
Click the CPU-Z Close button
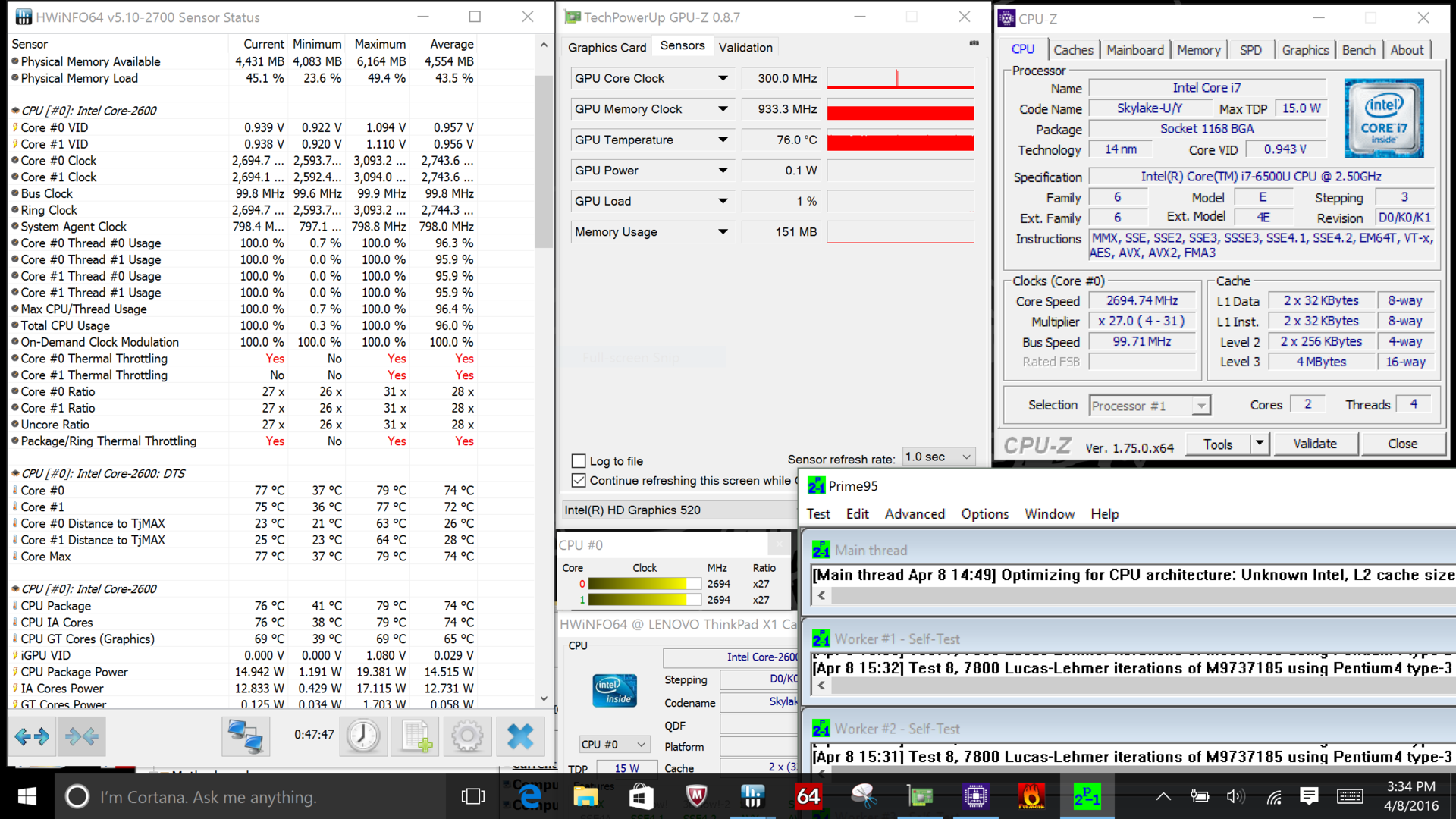pos(1402,444)
